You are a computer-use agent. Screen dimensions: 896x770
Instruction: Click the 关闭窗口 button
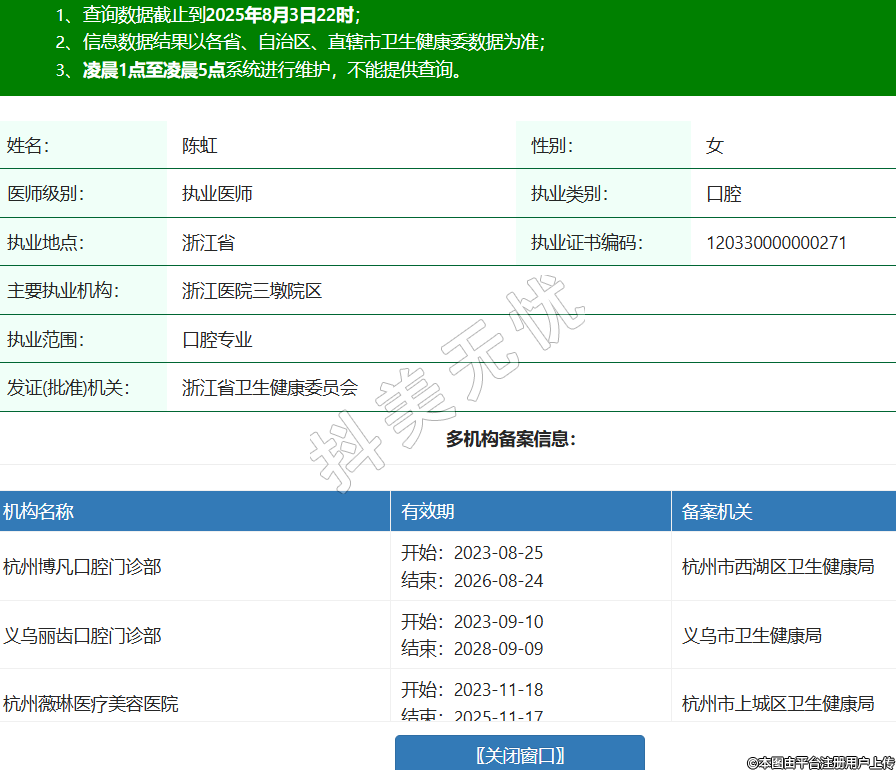[519, 754]
